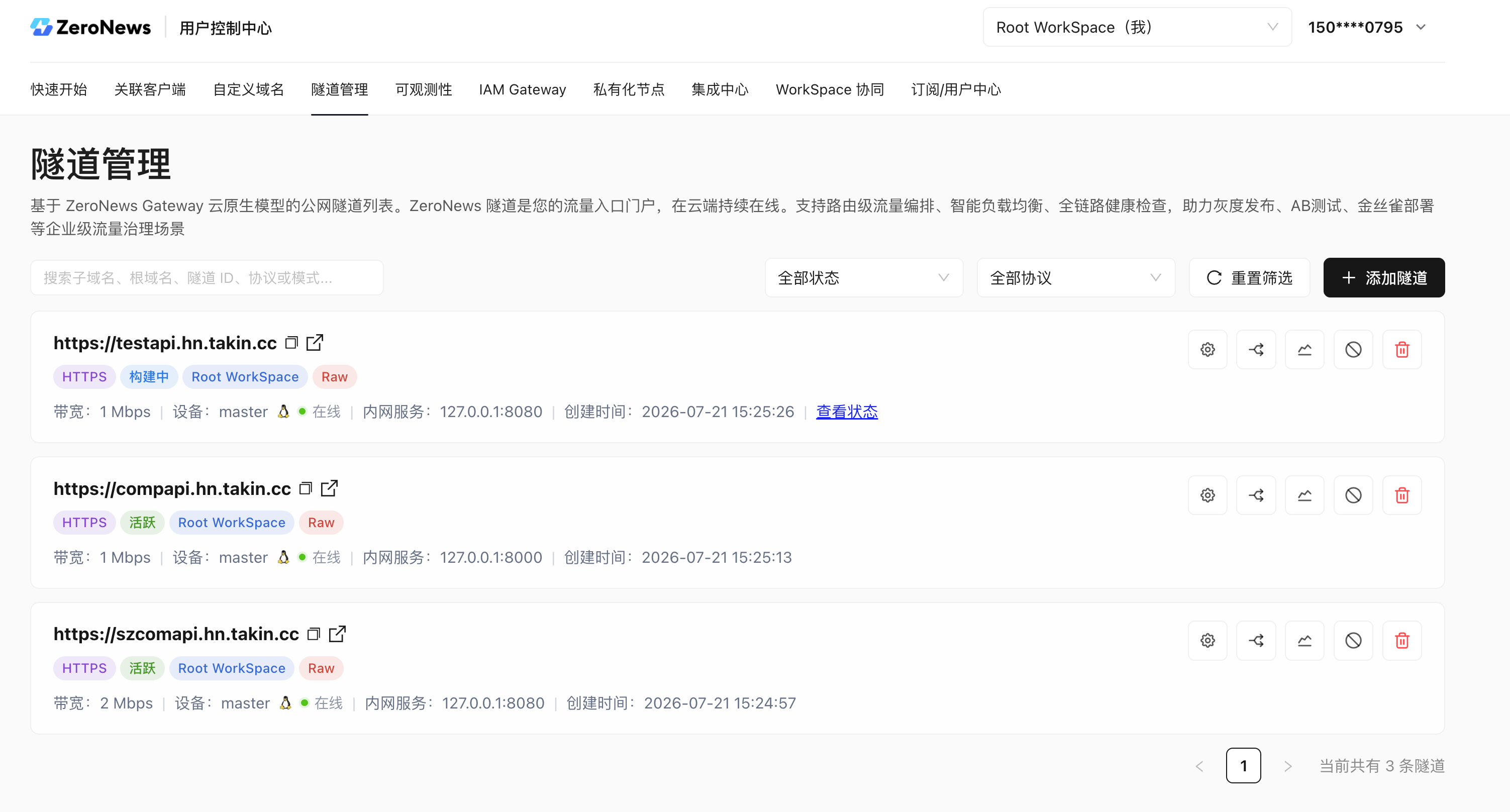Viewport: 1510px width, 812px height.
Task: Reset filters with 重置筛选
Action: 1249,278
